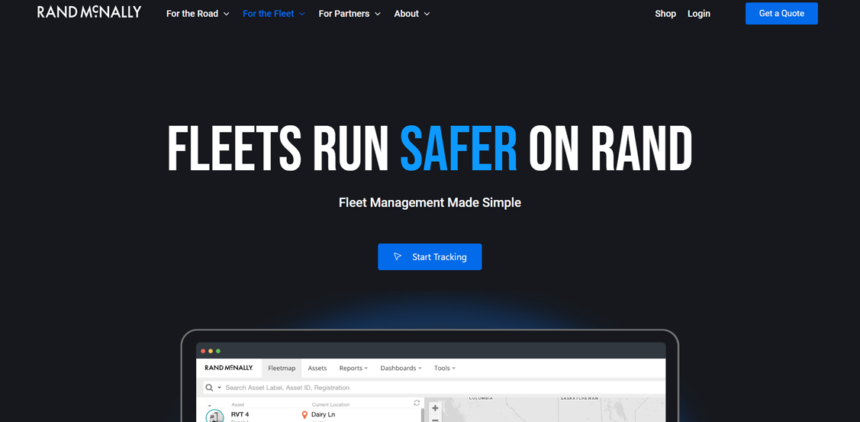Click the Rand McNally logo inside mockup
The image size is (860, 422).
coord(229,368)
